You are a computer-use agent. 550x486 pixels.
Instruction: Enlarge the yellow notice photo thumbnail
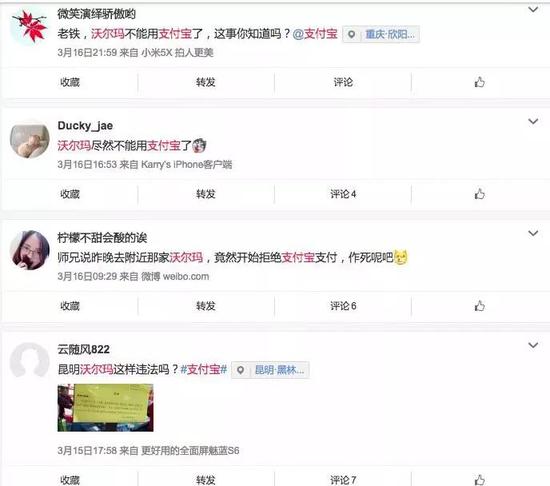pos(105,408)
